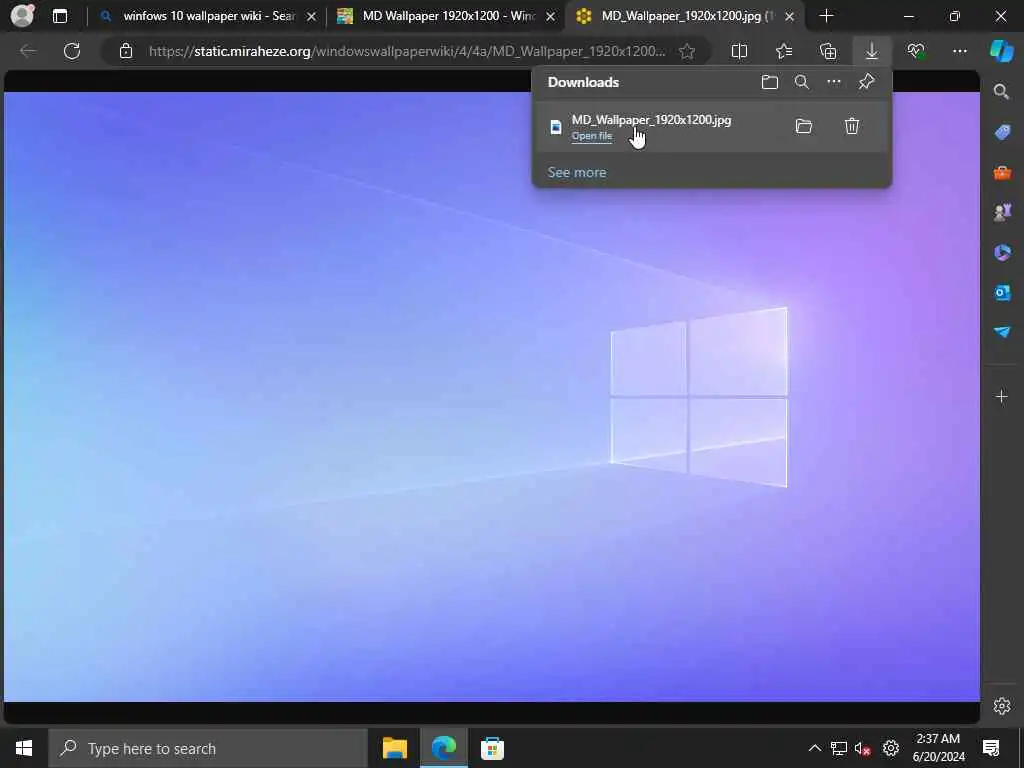Open a new tab with the plus button
1024x768 pixels.
(x=826, y=16)
